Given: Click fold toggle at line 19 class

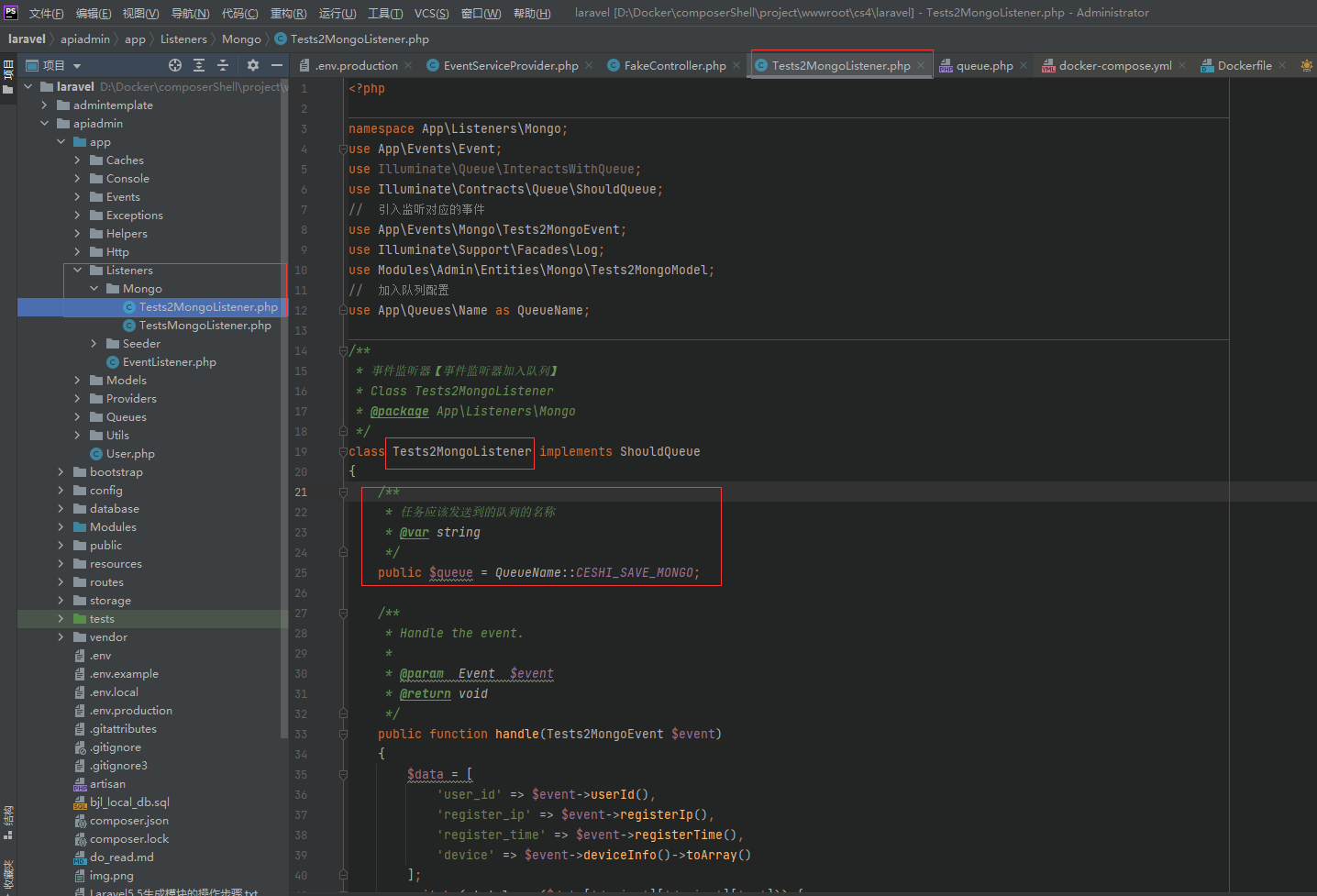Looking at the screenshot, I should pos(343,451).
